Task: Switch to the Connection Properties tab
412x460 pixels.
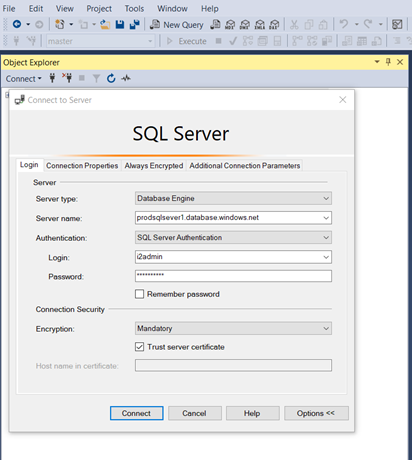Action: coord(82,166)
